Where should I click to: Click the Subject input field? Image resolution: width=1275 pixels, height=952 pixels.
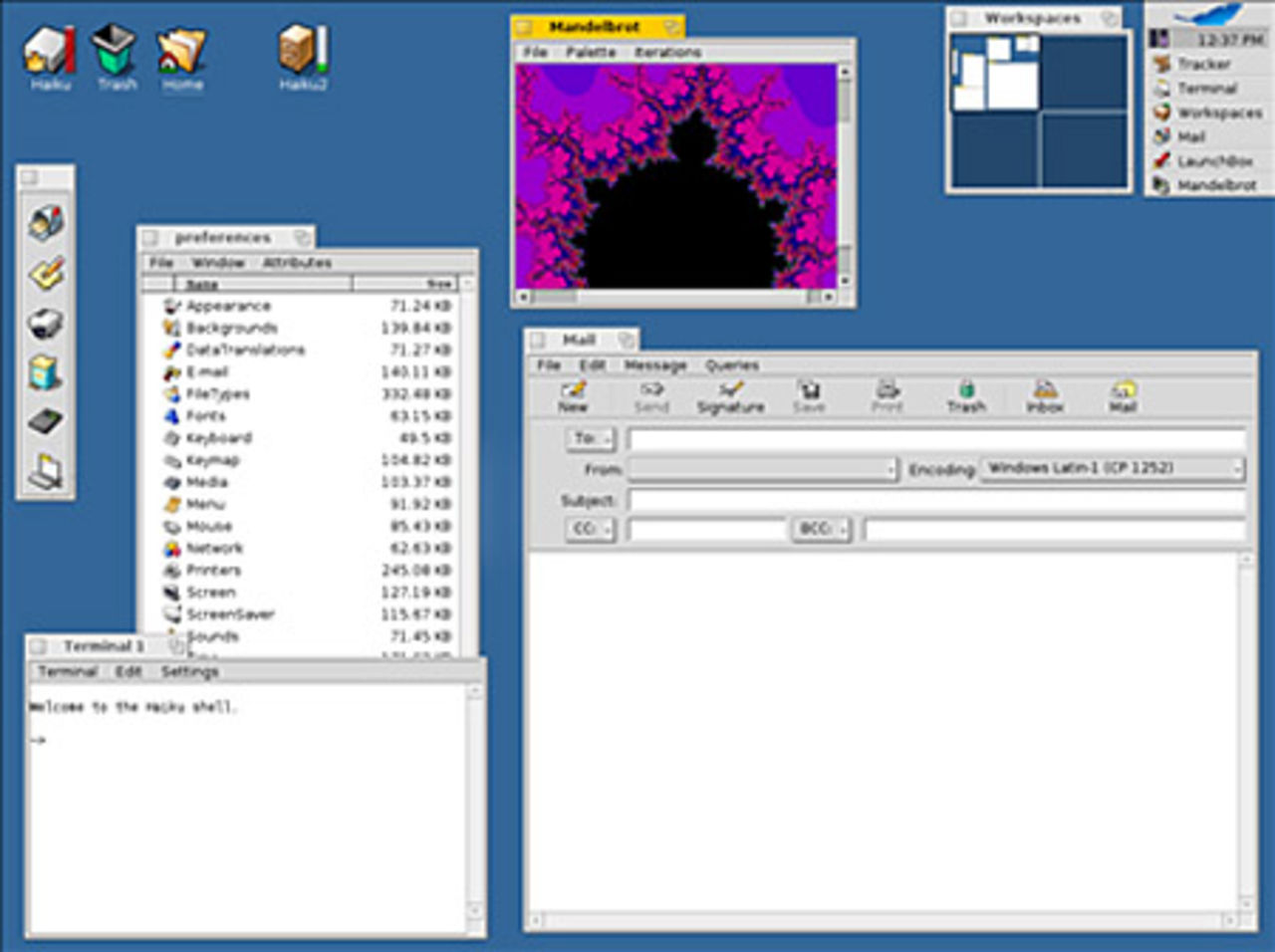[935, 500]
